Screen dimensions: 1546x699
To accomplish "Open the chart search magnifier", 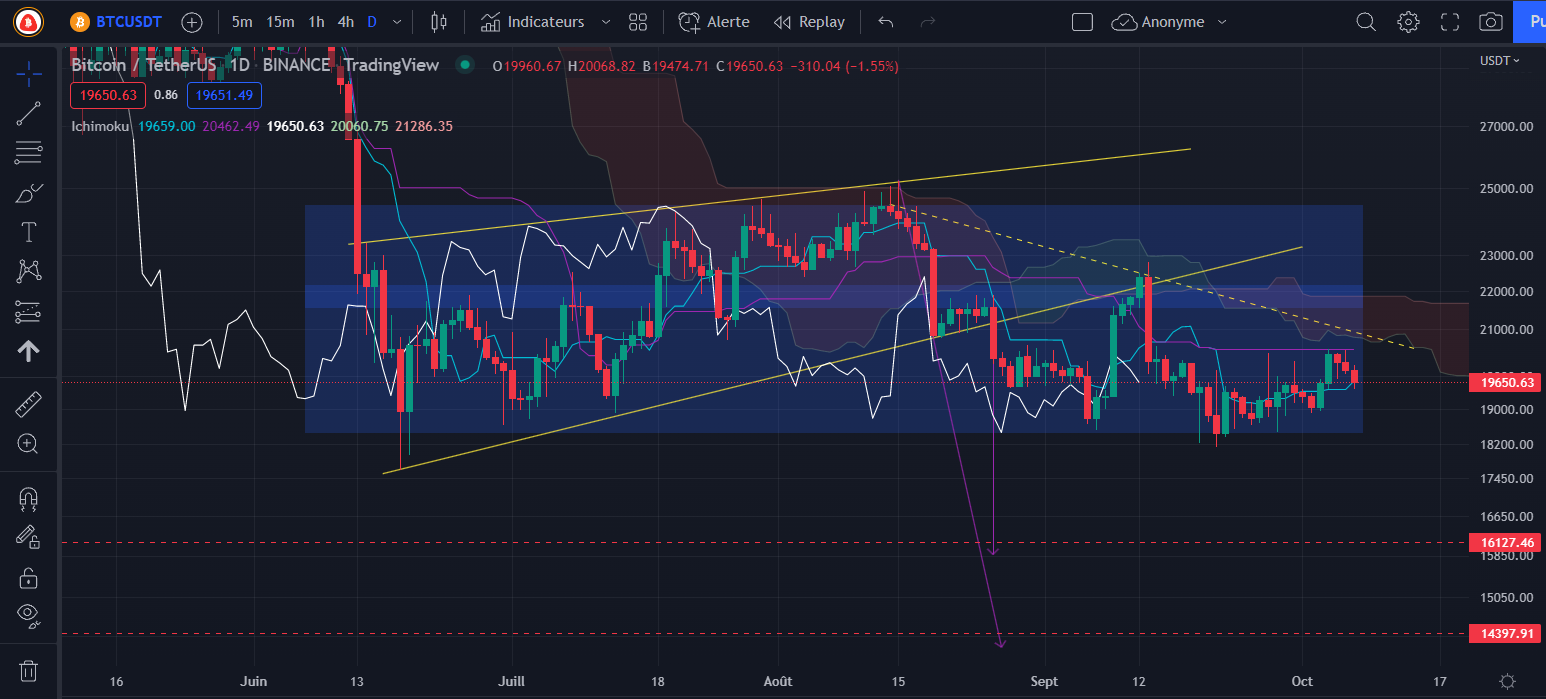I will 1366,21.
